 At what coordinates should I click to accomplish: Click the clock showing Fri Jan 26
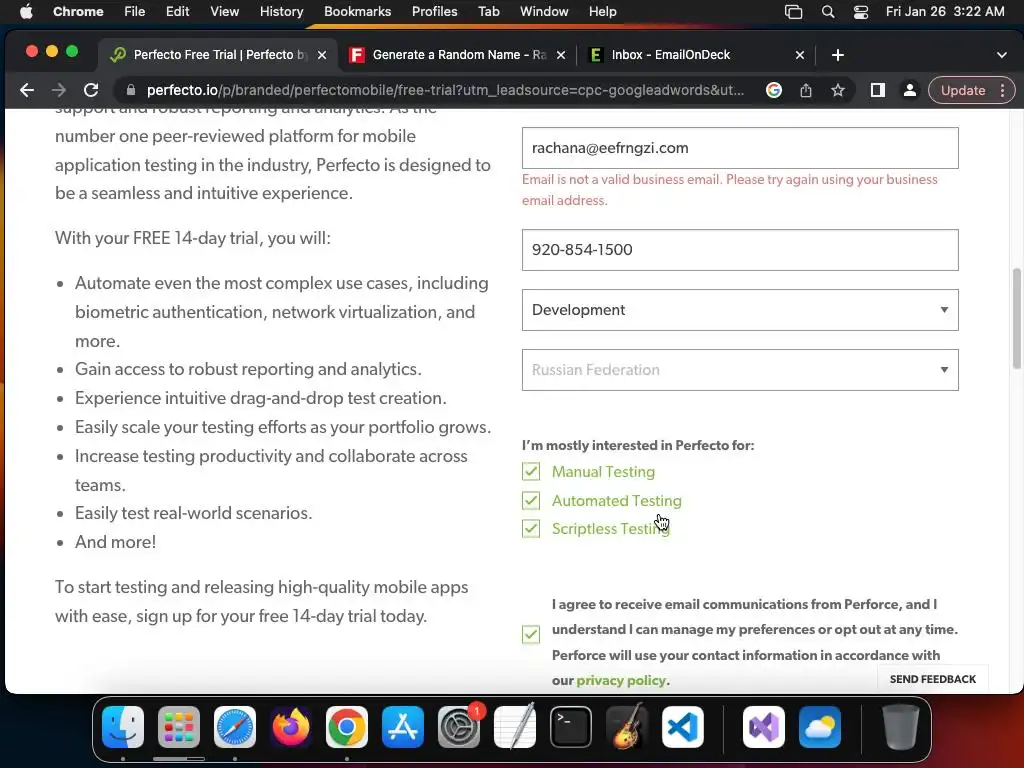click(944, 12)
